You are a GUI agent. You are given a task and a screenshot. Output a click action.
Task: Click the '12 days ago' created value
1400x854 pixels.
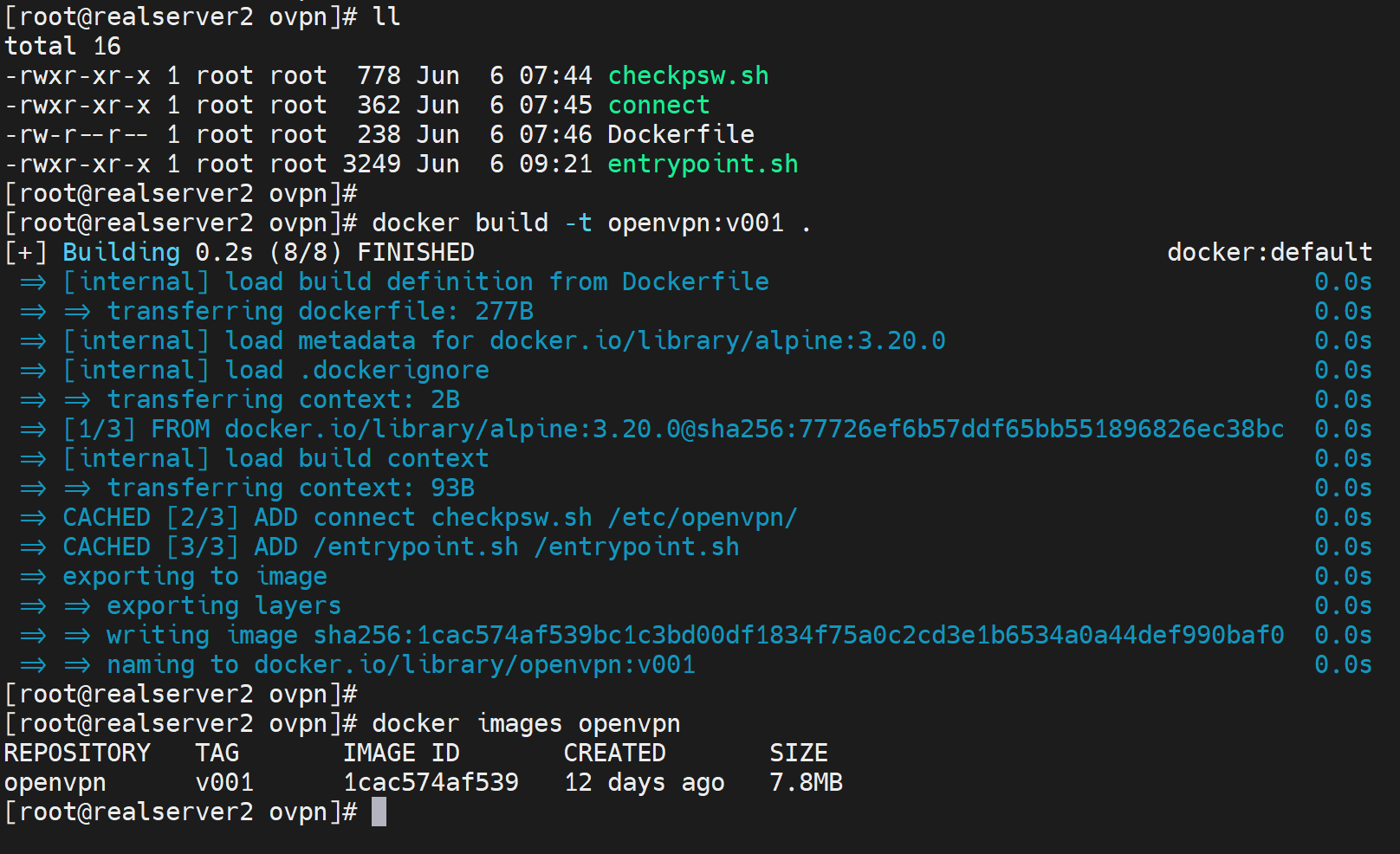(x=644, y=783)
